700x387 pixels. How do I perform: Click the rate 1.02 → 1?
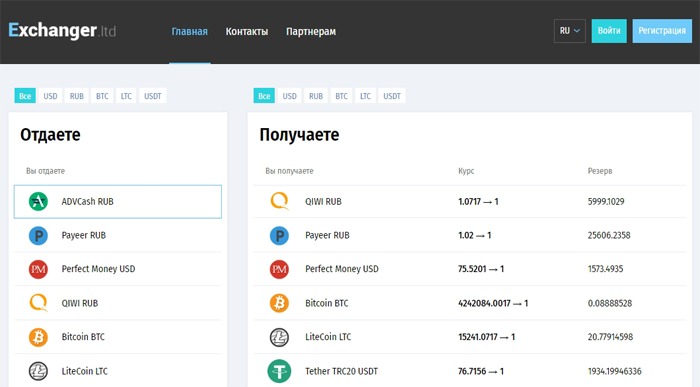pos(475,236)
